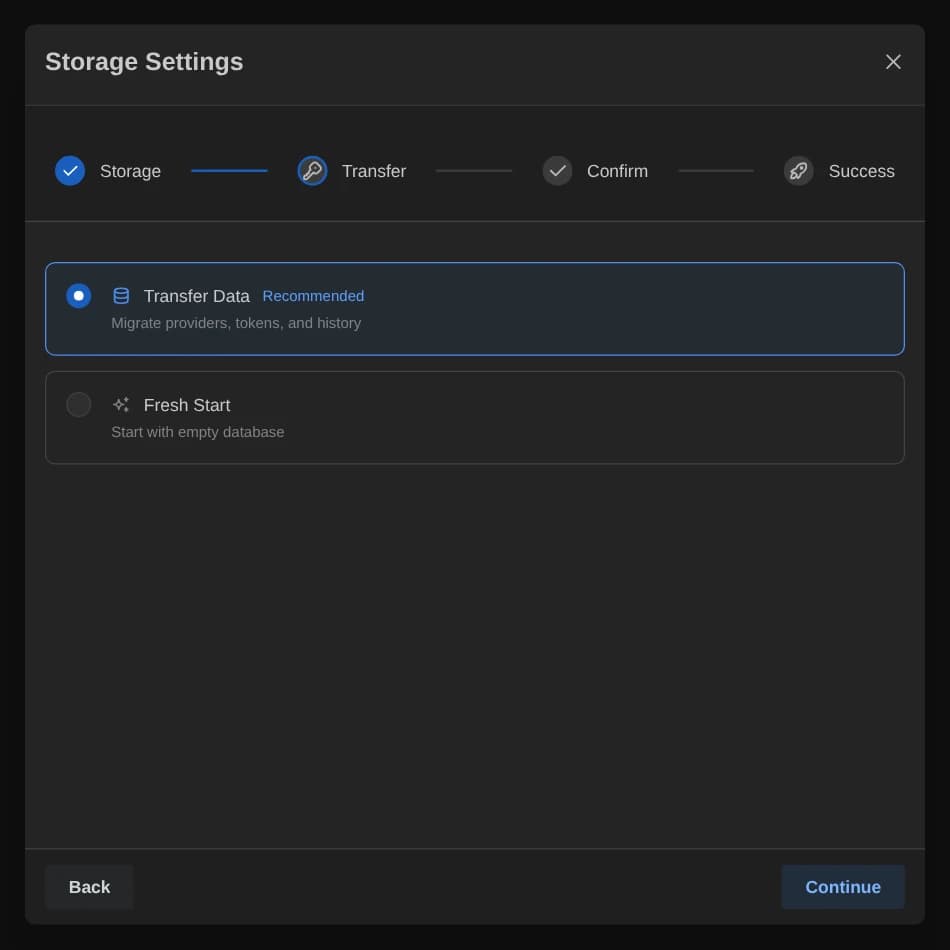This screenshot has width=950, height=950.
Task: Select the Fresh Start radio button
Action: (x=79, y=405)
